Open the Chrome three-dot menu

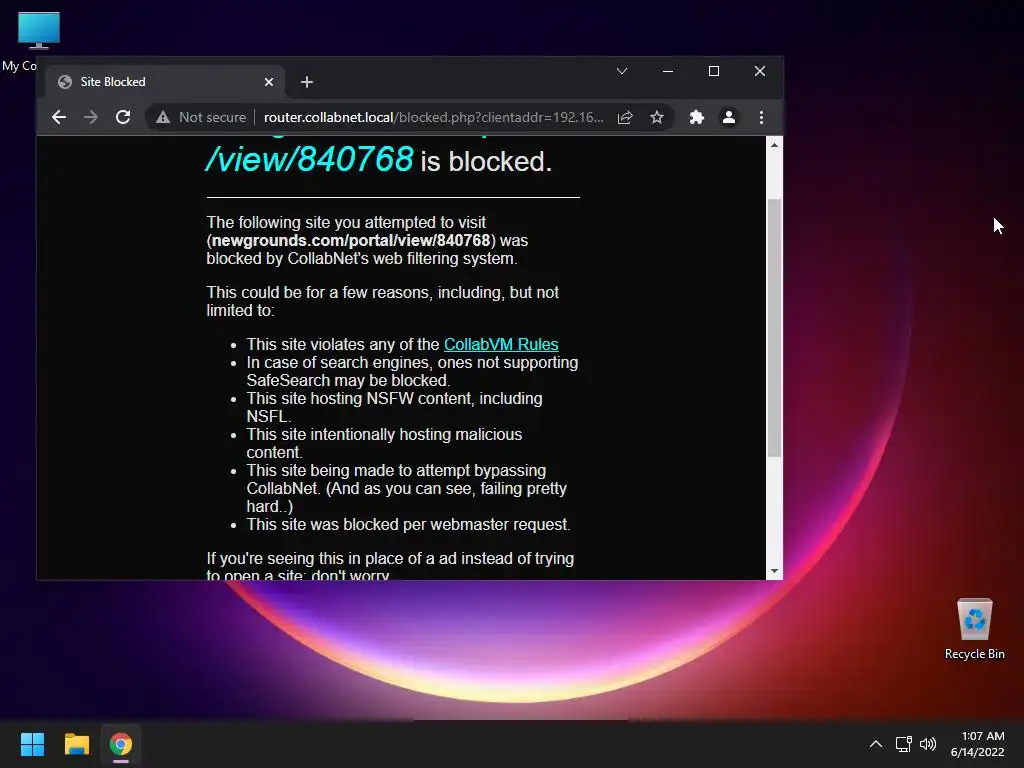tap(761, 118)
